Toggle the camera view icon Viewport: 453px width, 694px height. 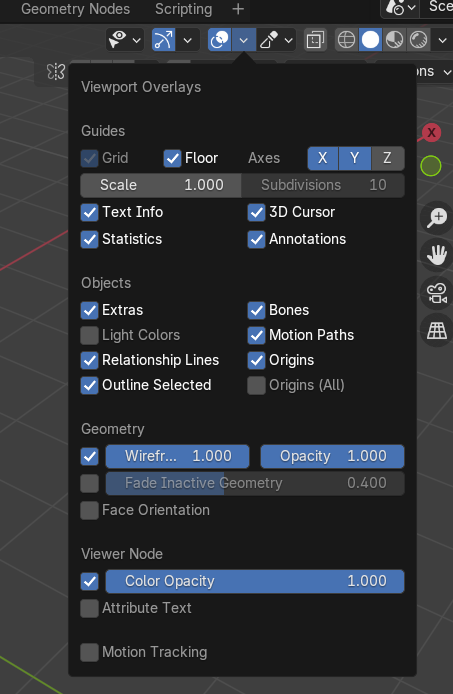[x=437, y=293]
